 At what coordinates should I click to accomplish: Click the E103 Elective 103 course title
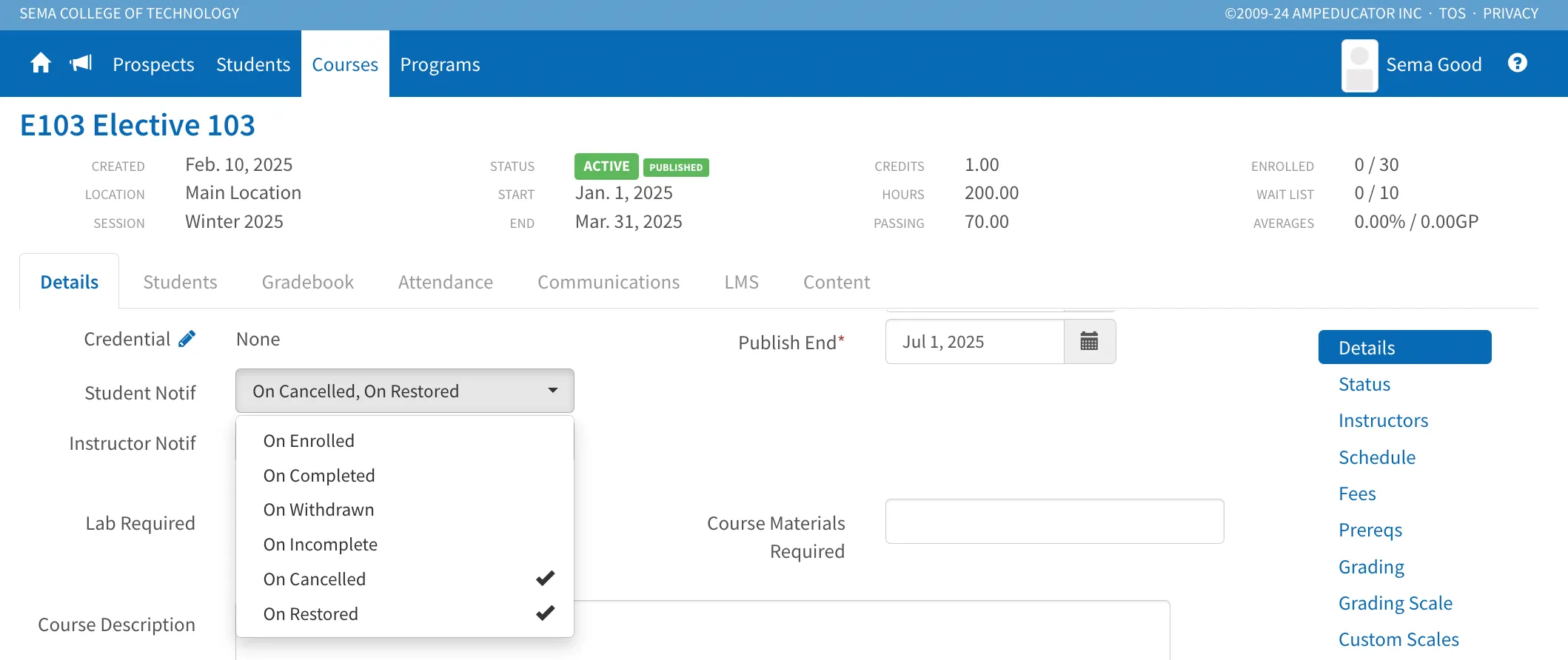[138, 125]
